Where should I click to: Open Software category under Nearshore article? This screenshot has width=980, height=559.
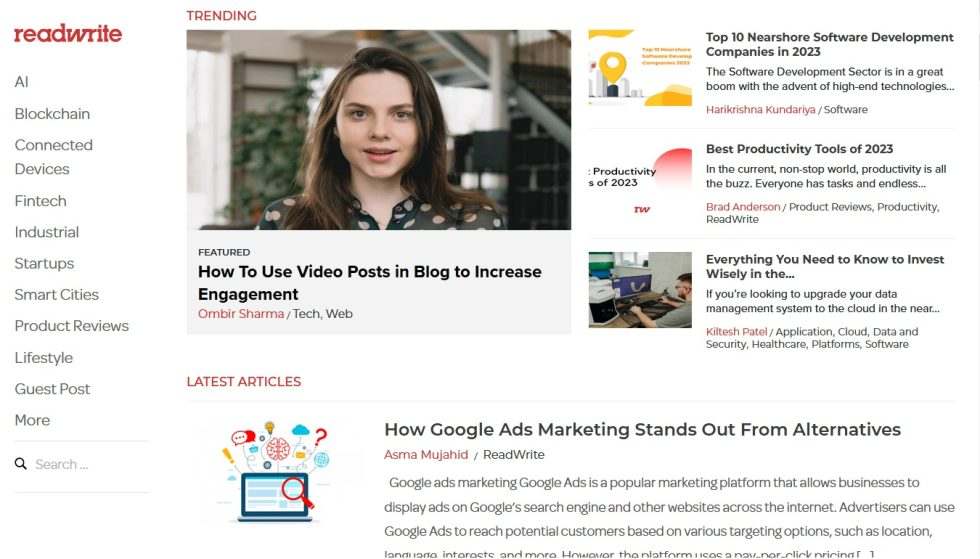(x=846, y=109)
